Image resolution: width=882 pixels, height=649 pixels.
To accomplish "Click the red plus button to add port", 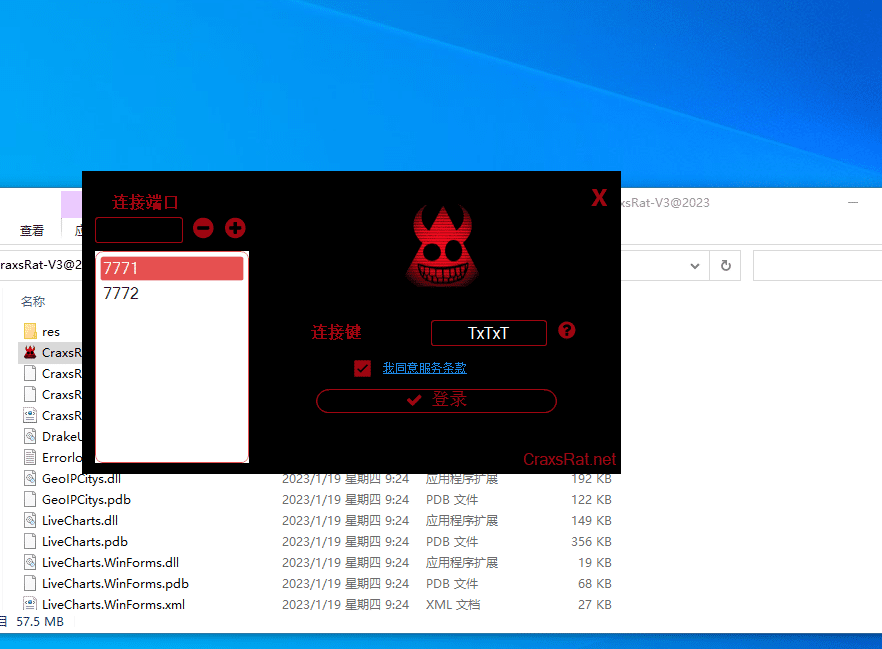I will 235,228.
